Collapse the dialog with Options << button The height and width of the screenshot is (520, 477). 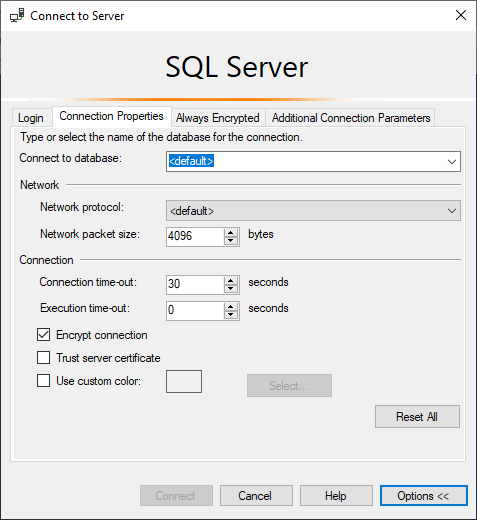click(x=424, y=496)
